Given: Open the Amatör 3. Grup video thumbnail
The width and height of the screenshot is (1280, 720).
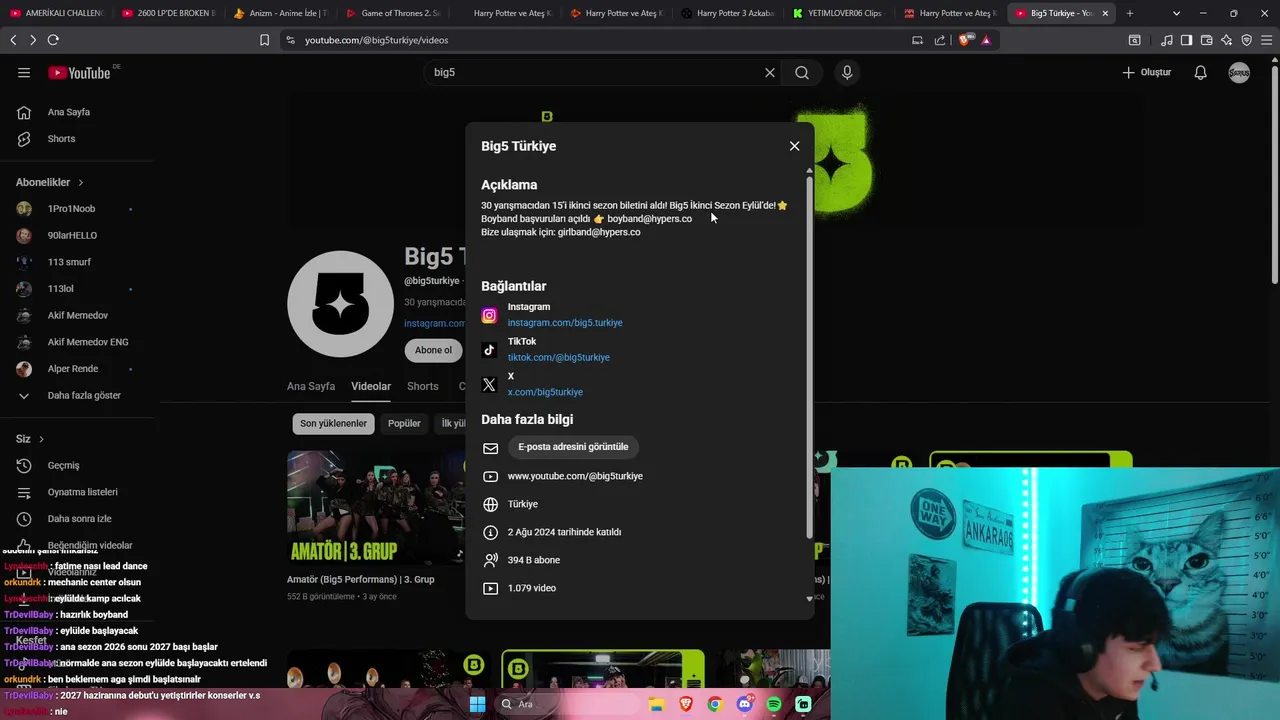Looking at the screenshot, I should (x=376, y=508).
